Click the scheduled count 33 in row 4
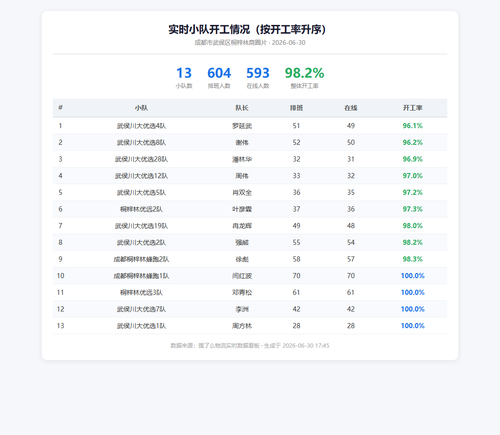 click(296, 176)
